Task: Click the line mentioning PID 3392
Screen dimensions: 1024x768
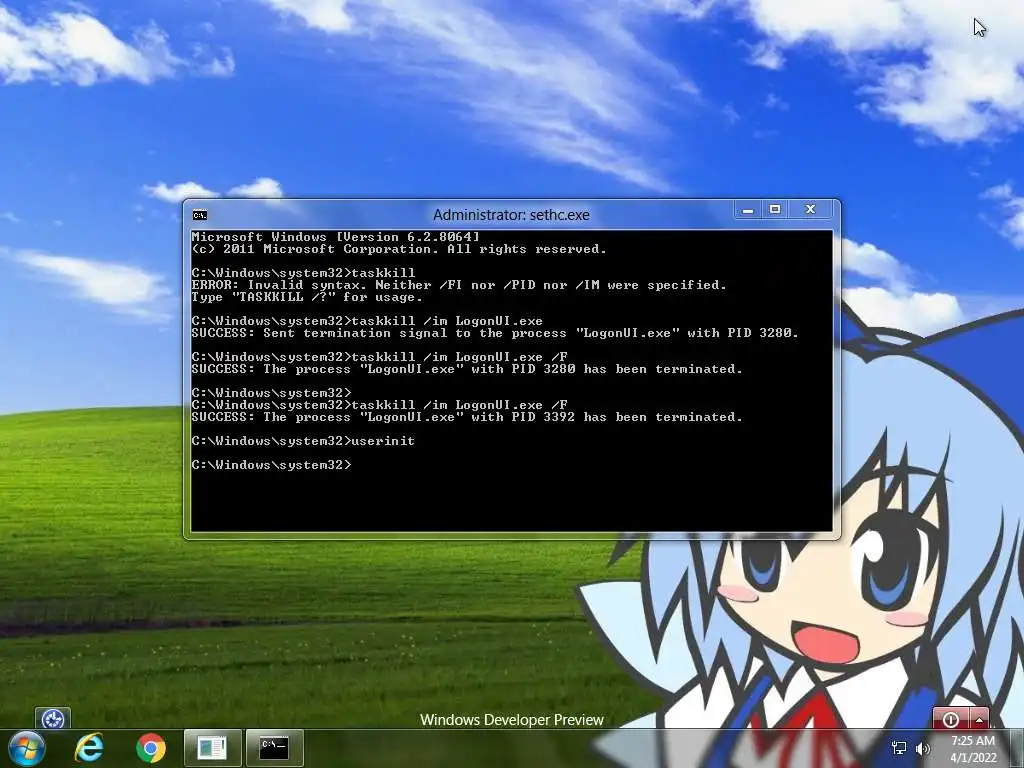Action: pyautogui.click(x=467, y=417)
